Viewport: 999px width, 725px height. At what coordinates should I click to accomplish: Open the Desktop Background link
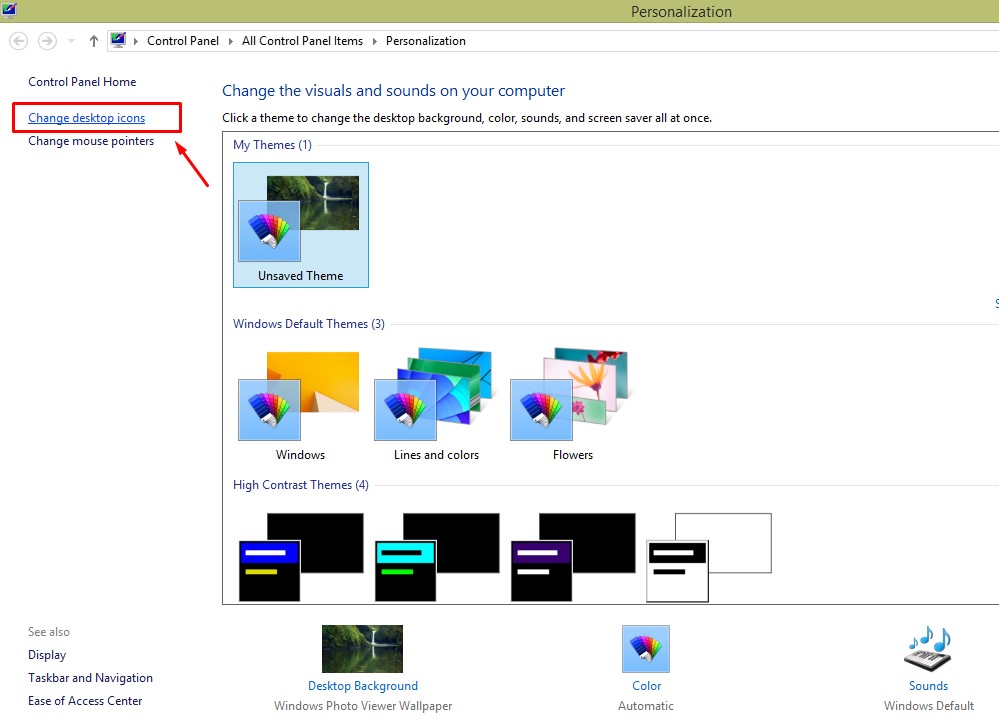[363, 686]
